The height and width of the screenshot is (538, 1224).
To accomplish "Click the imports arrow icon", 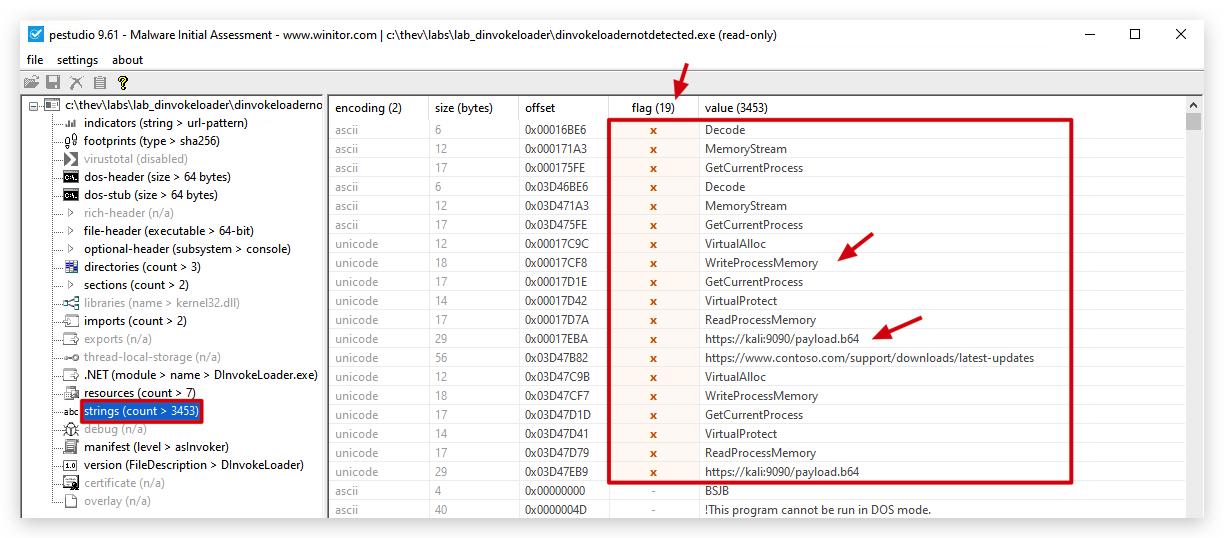I will (x=71, y=321).
